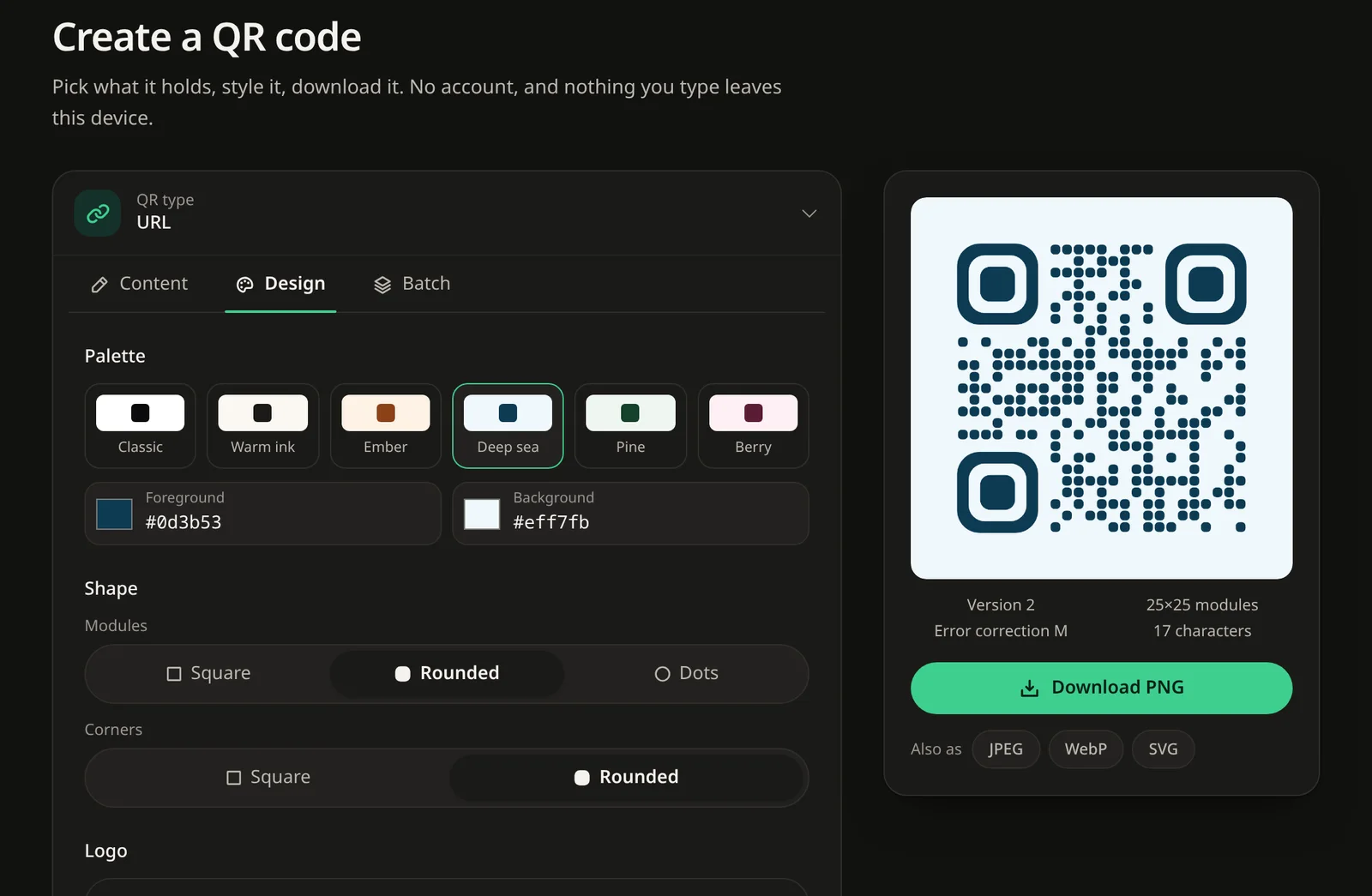Download the QR as WebP
Image resolution: width=1372 pixels, height=896 pixels.
point(1086,749)
